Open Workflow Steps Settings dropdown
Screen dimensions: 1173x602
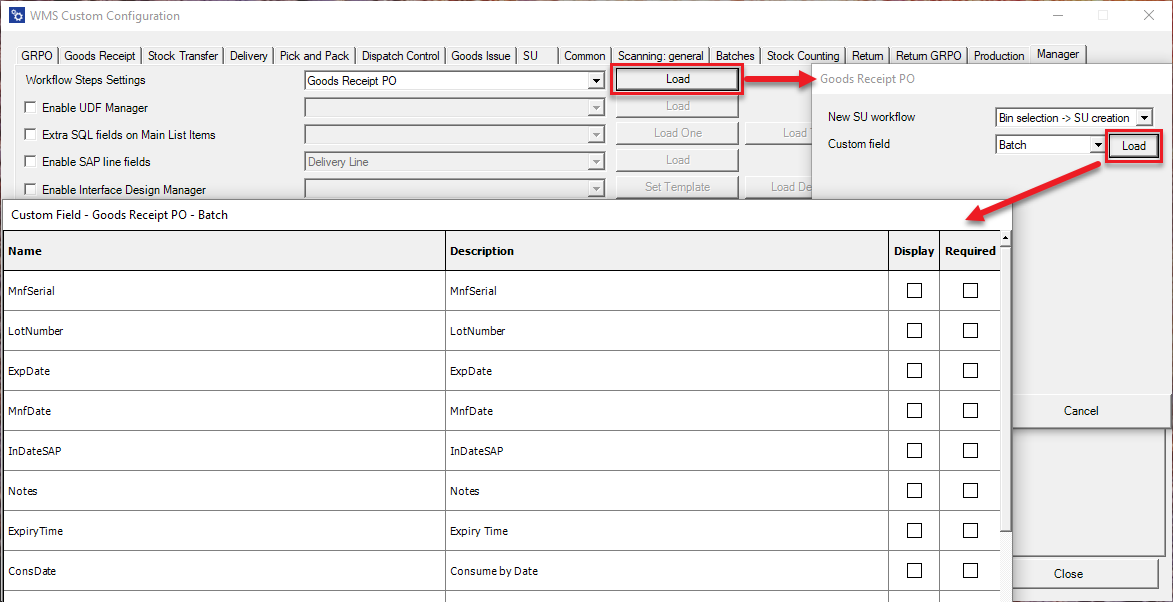coord(596,81)
